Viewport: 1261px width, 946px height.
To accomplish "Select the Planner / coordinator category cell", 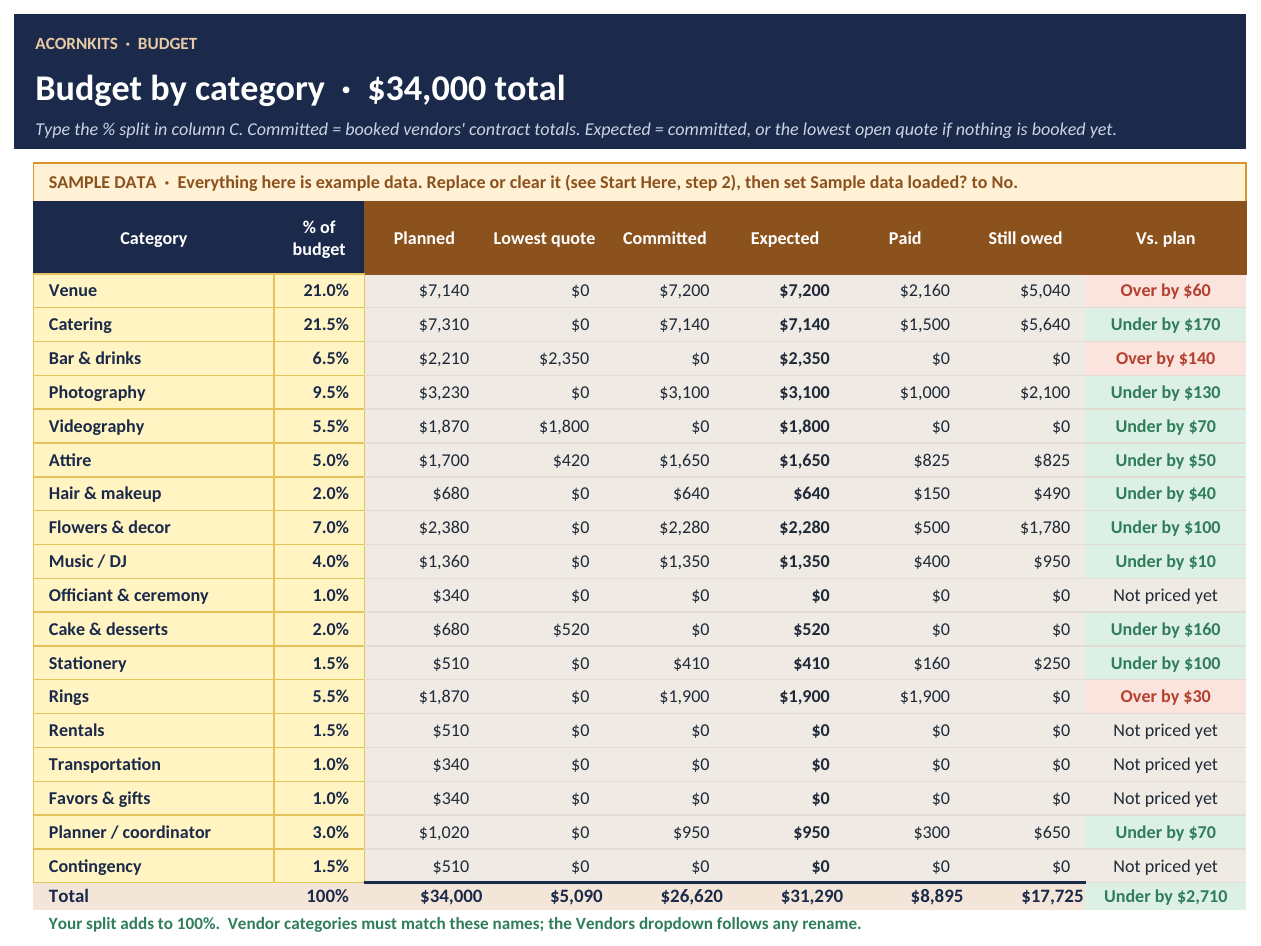I will coord(154,832).
